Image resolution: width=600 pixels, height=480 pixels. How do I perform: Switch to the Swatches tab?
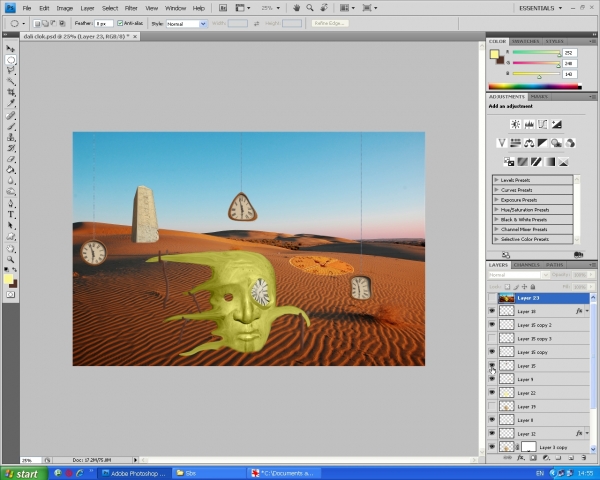[525, 41]
